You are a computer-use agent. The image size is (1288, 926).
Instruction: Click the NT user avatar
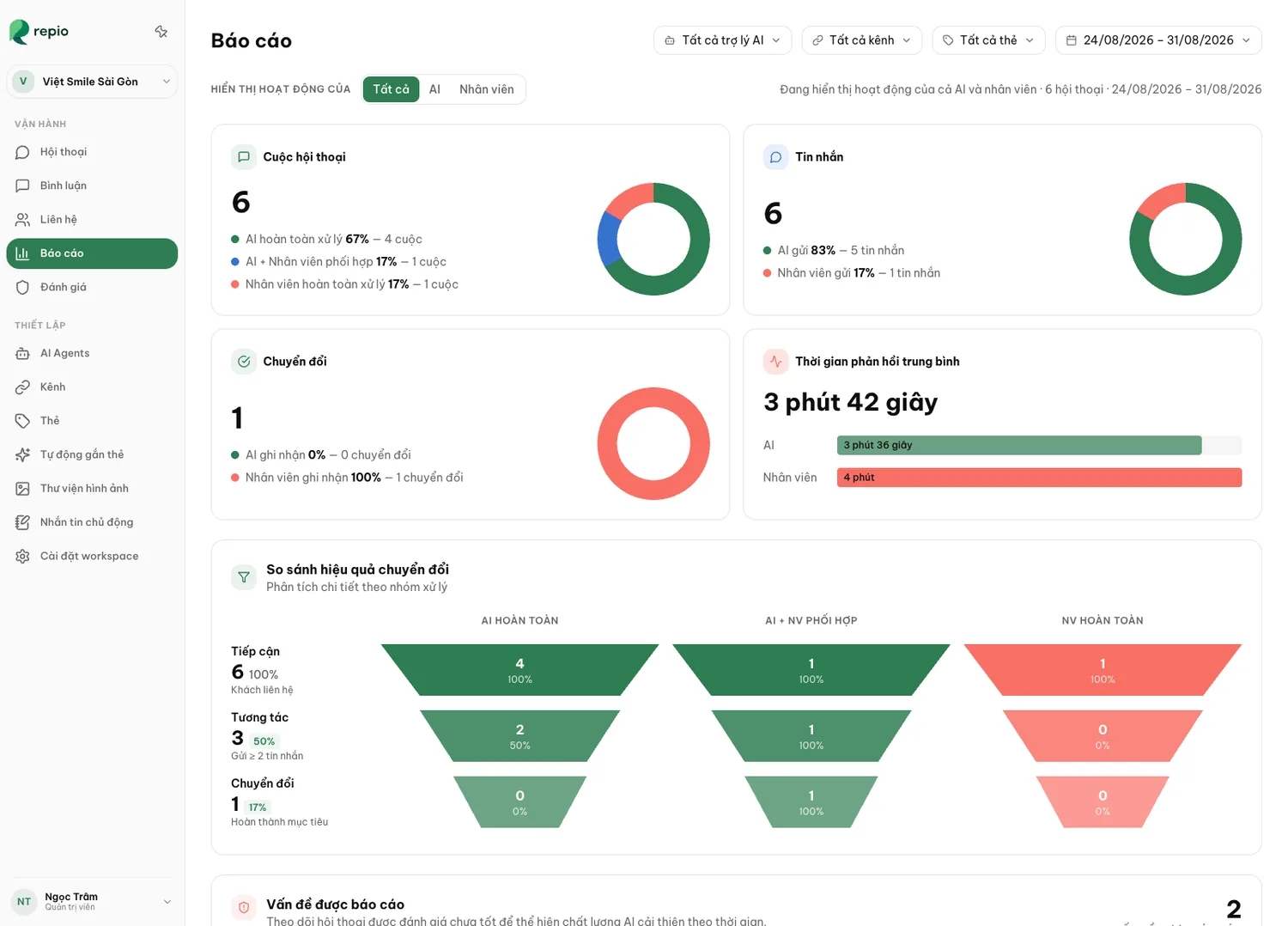point(24,901)
